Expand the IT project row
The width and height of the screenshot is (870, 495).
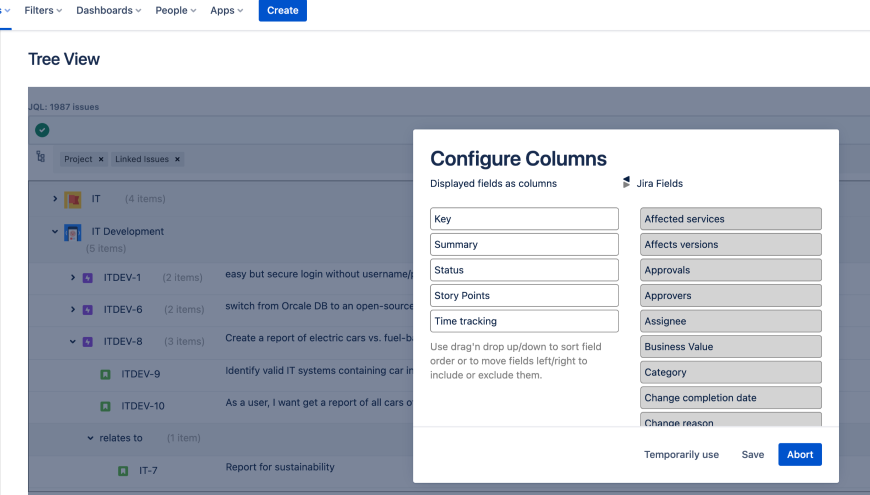[x=55, y=198]
